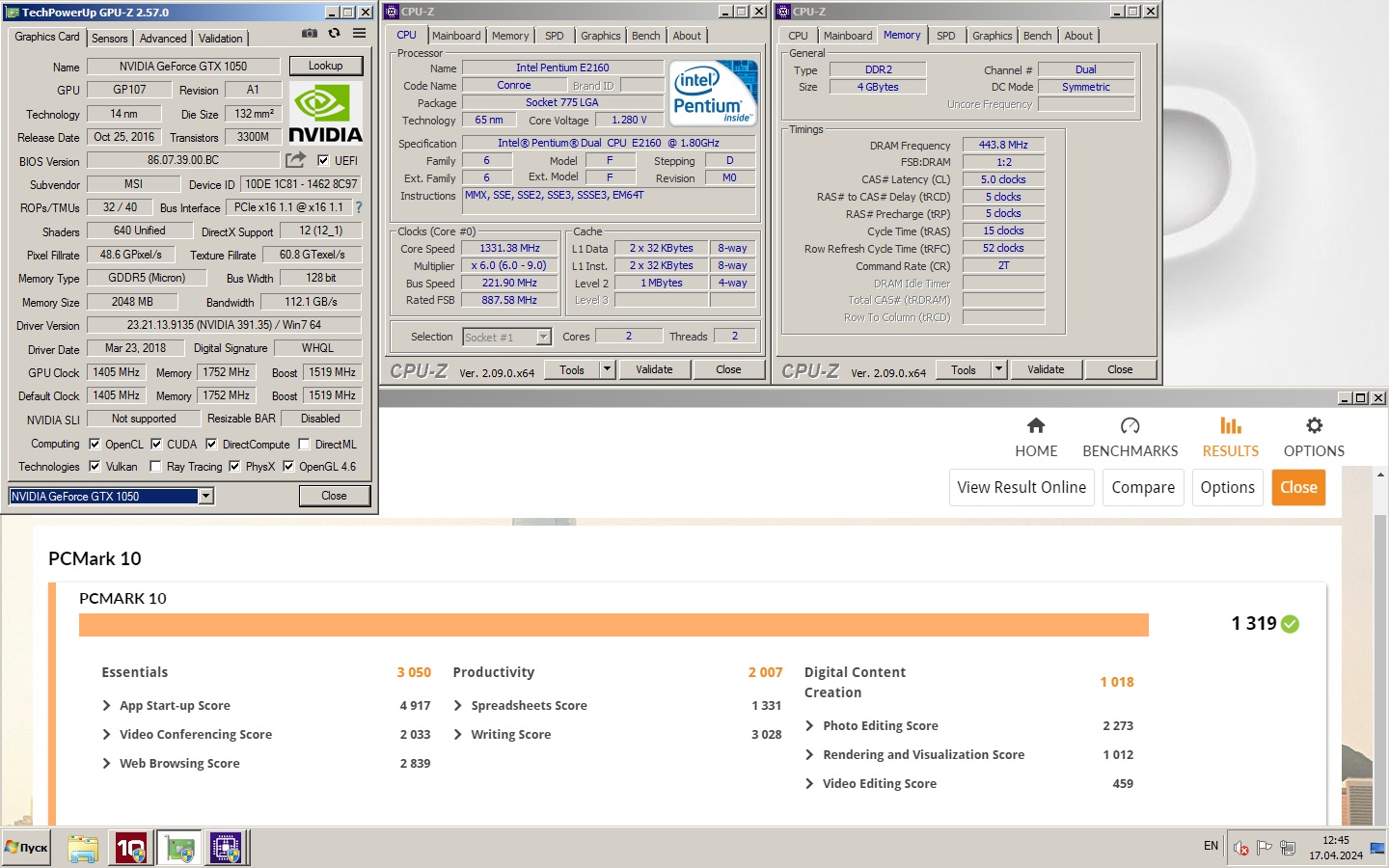Open the PCMark OPTIONS gear section
This screenshot has width=1389, height=868.
(1314, 438)
